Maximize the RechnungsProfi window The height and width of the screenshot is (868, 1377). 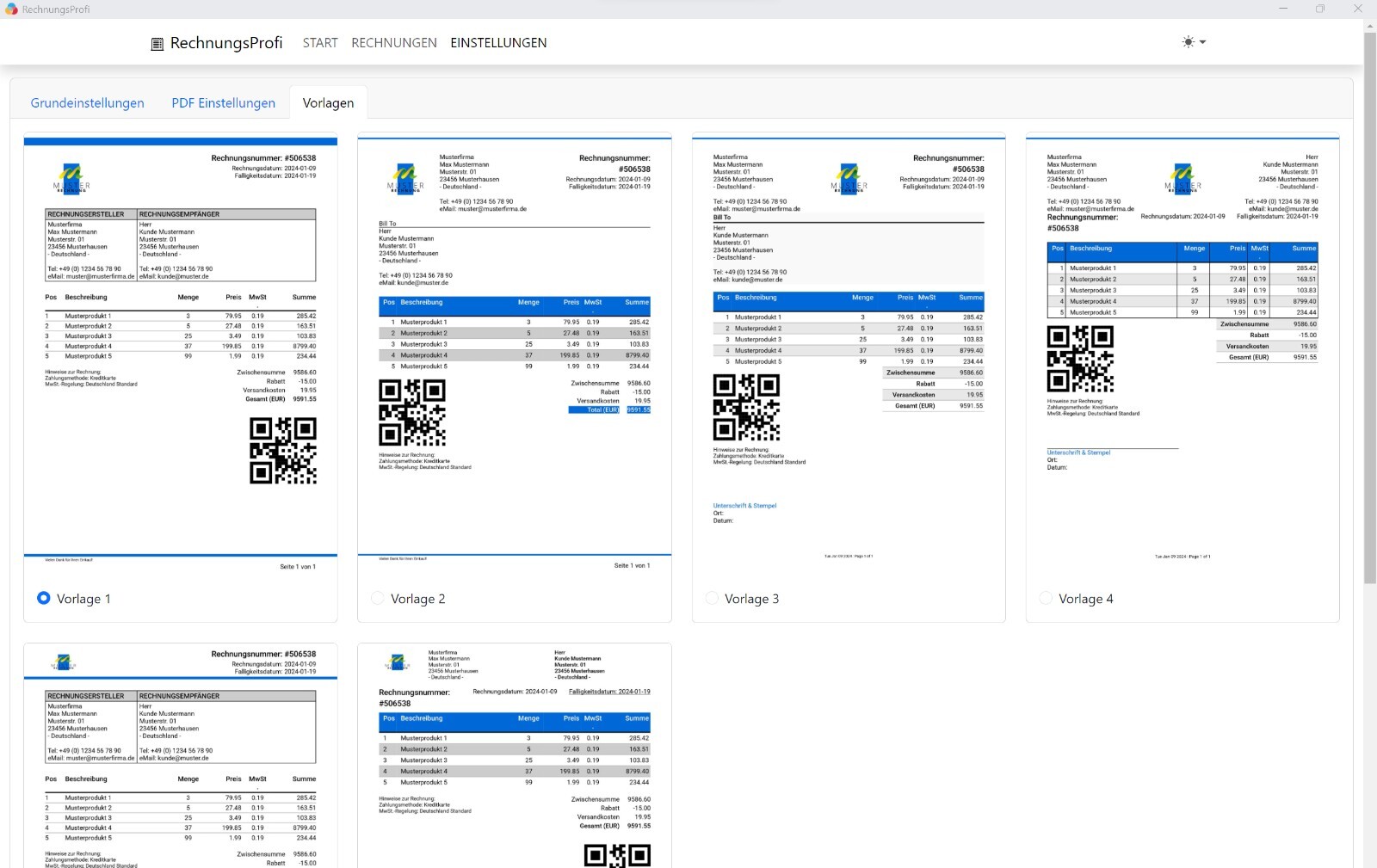click(x=1320, y=9)
